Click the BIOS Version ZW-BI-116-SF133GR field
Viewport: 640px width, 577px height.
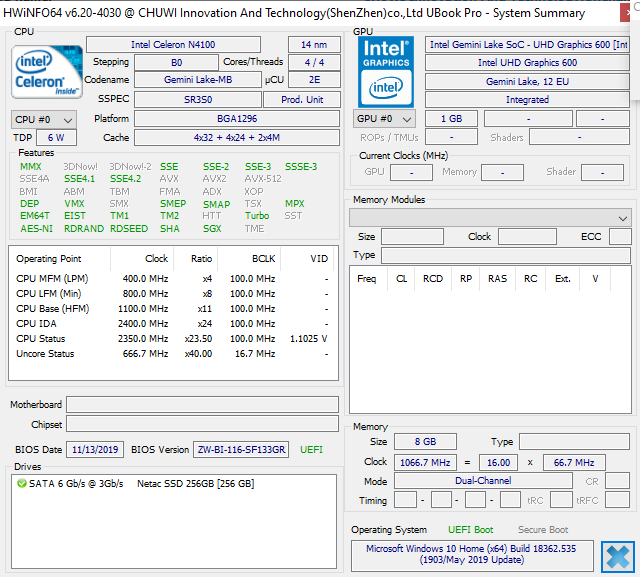click(x=241, y=450)
